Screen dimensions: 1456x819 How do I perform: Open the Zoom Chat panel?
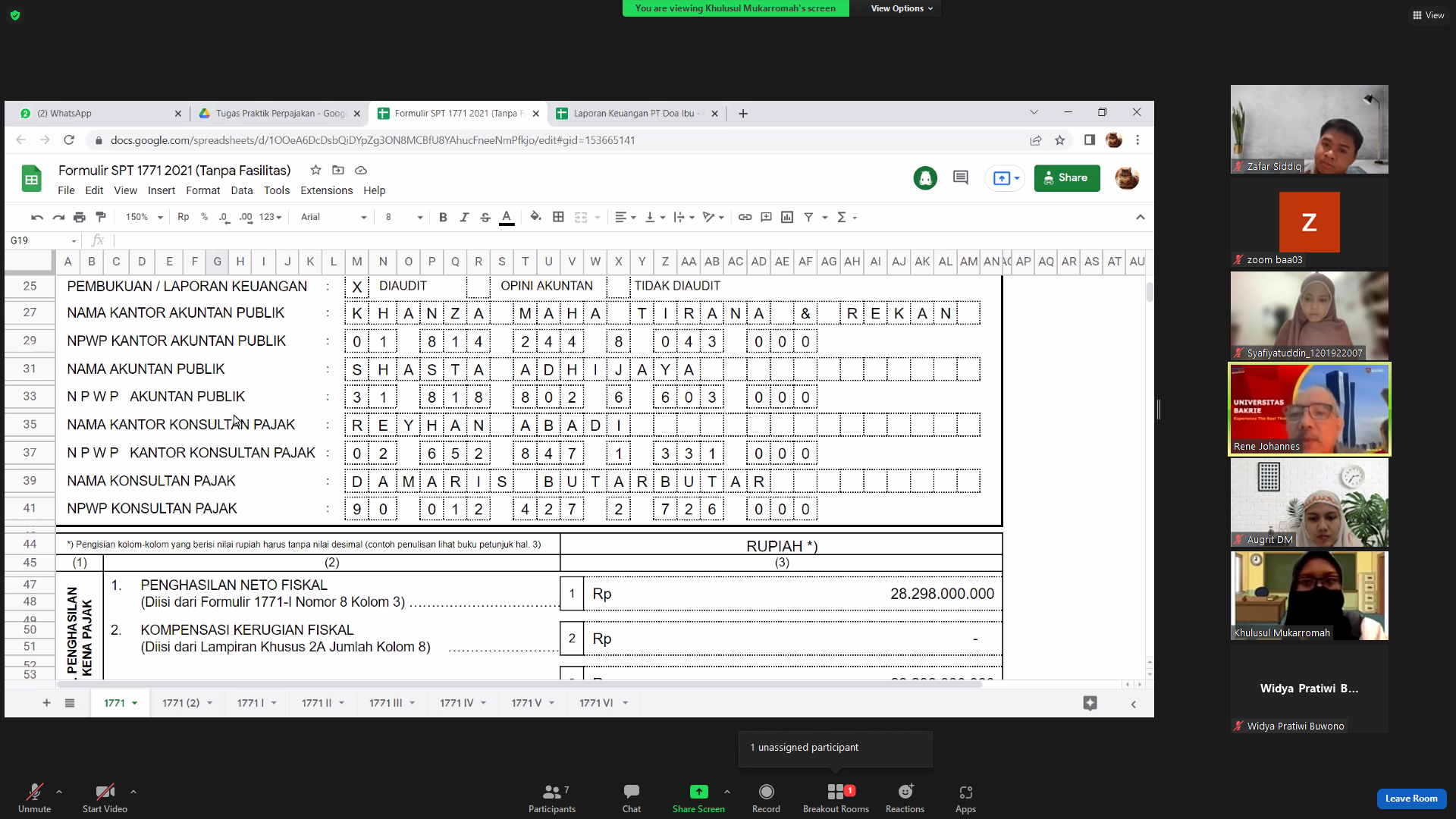(632, 798)
